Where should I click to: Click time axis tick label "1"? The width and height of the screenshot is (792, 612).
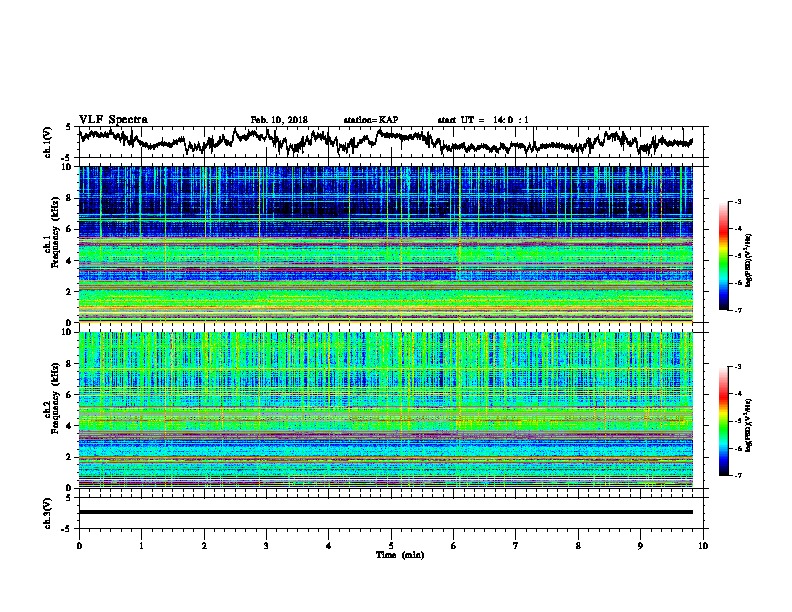141,545
